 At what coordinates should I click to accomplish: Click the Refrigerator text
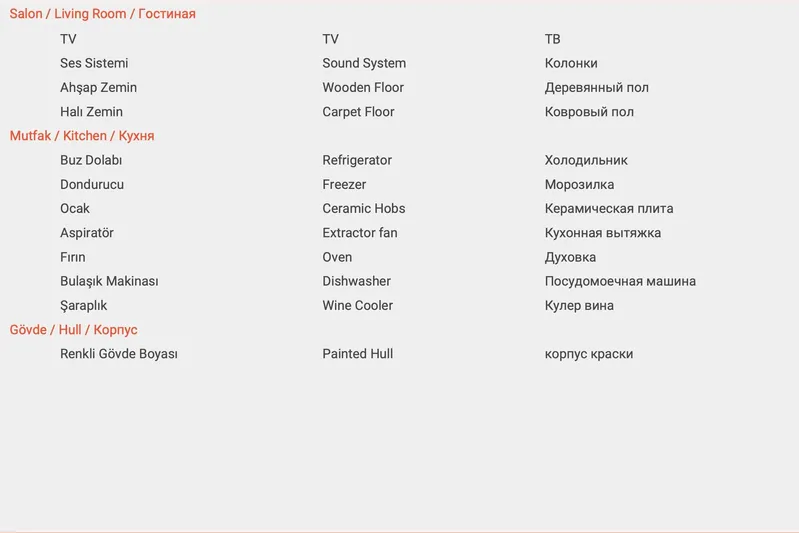click(x=357, y=160)
